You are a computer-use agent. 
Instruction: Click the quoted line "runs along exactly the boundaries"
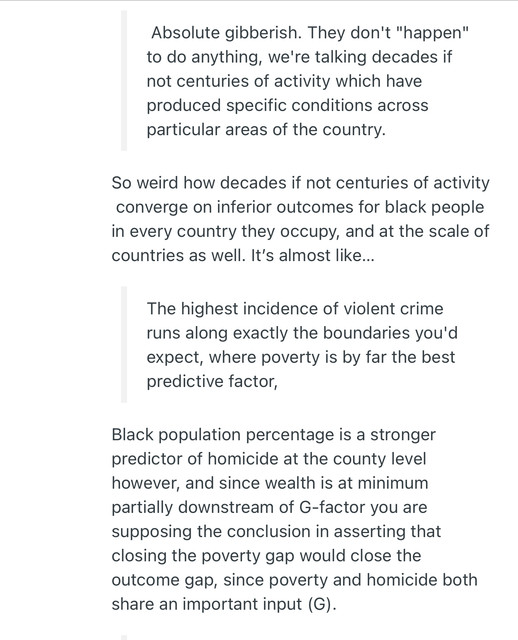(x=302, y=333)
